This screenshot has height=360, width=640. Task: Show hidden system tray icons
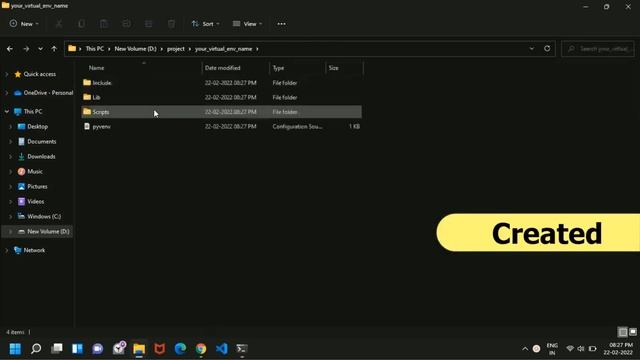coord(525,349)
